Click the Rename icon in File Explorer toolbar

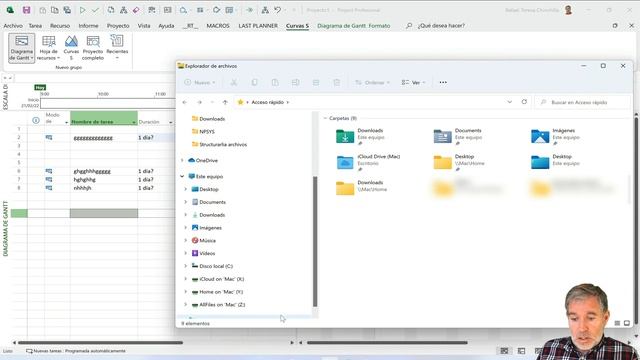click(x=296, y=82)
